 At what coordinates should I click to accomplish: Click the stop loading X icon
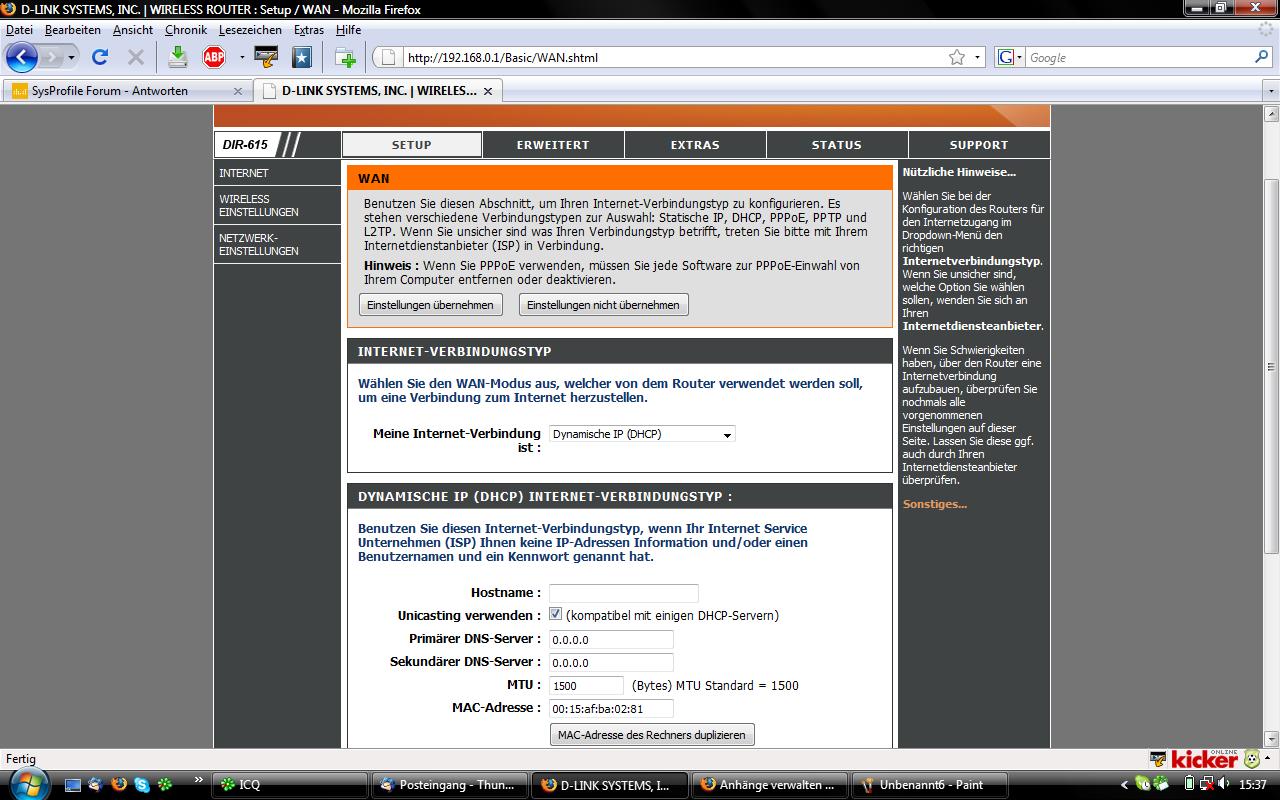pyautogui.click(x=136, y=57)
